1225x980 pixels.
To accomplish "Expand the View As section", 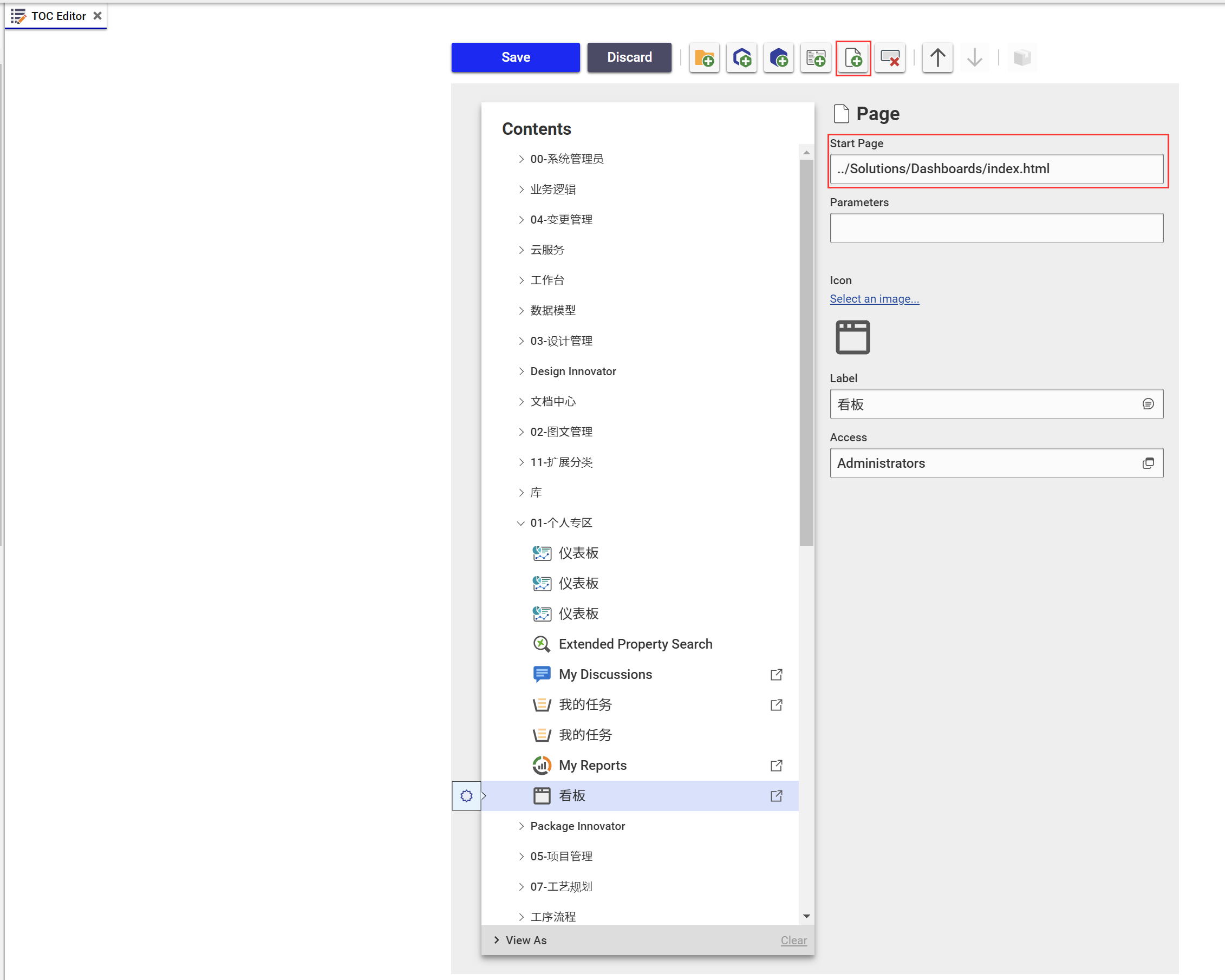I will pyautogui.click(x=497, y=940).
